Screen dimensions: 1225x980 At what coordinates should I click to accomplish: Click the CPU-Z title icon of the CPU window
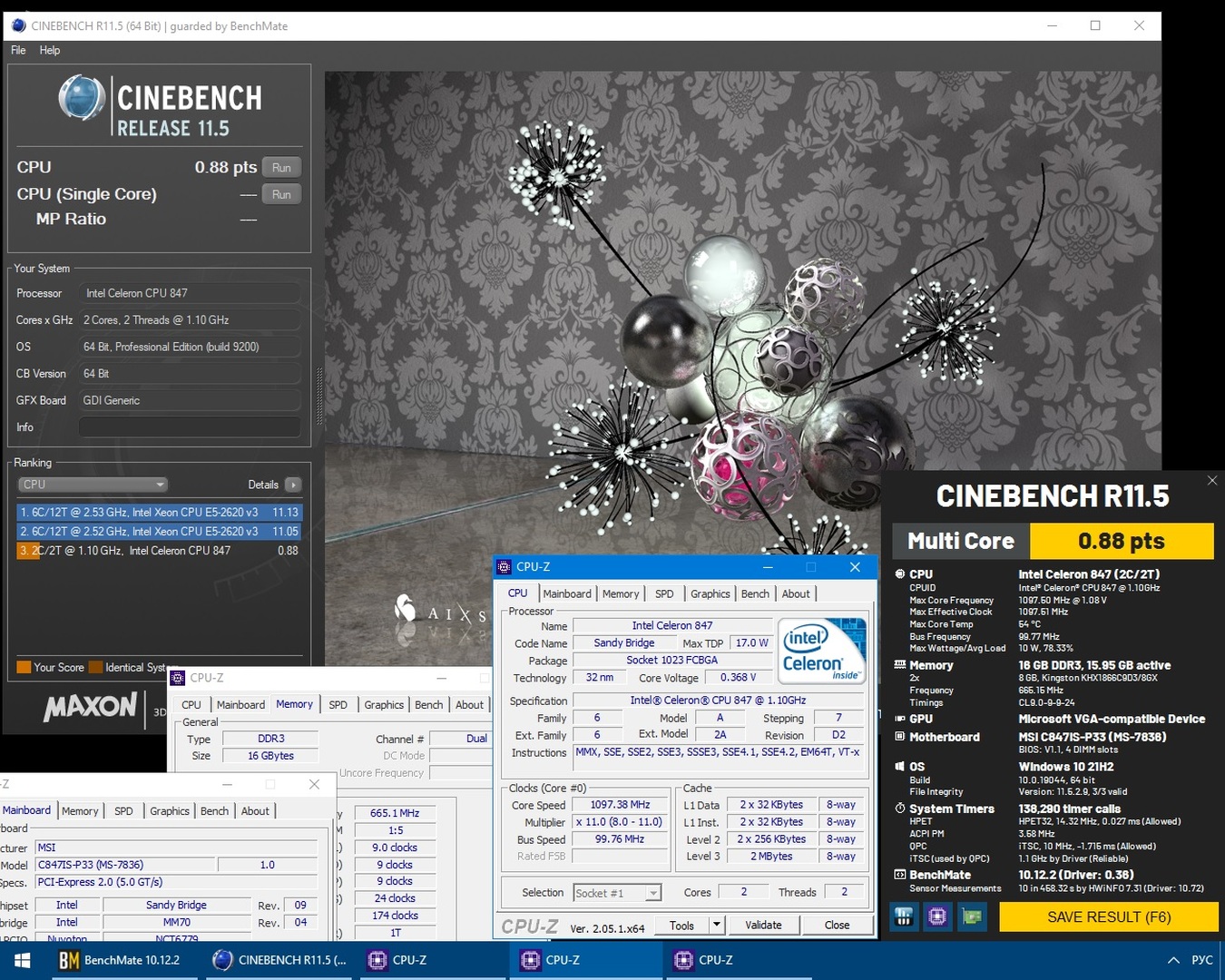tap(505, 567)
